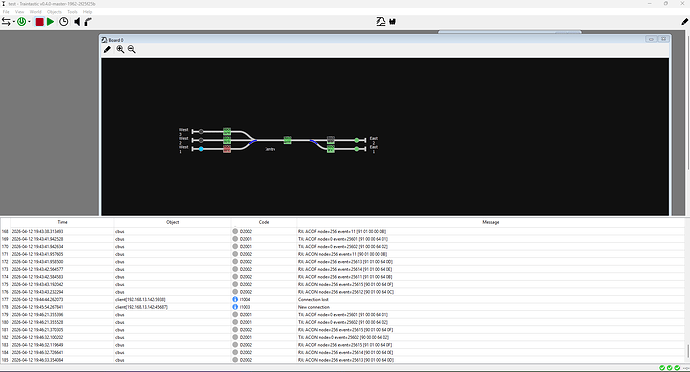Select log row 168
The image size is (690, 372).
[x=342, y=231]
